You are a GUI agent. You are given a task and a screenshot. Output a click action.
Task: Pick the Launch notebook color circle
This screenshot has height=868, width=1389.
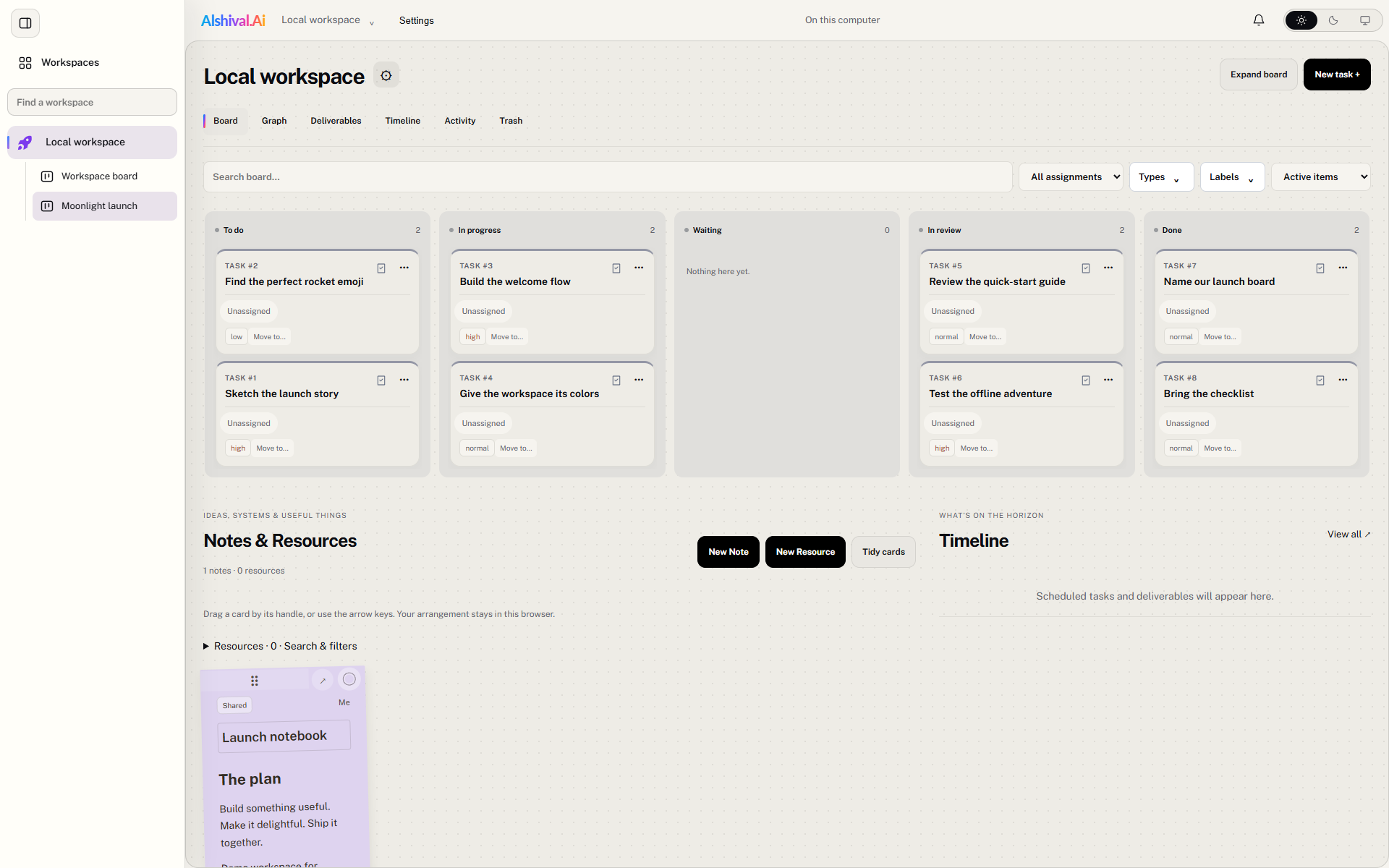[x=349, y=678]
